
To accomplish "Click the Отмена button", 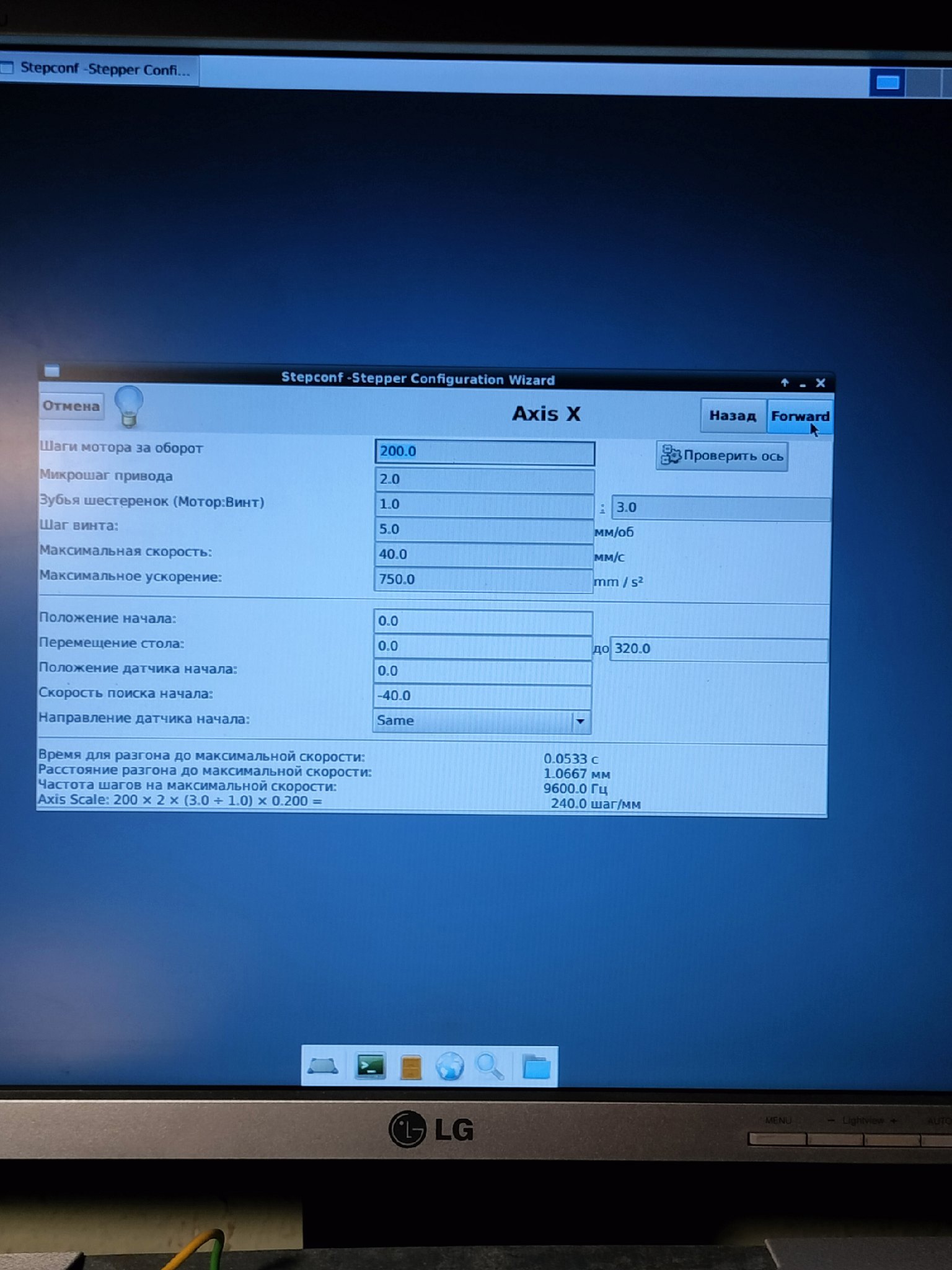I will pyautogui.click(x=71, y=406).
